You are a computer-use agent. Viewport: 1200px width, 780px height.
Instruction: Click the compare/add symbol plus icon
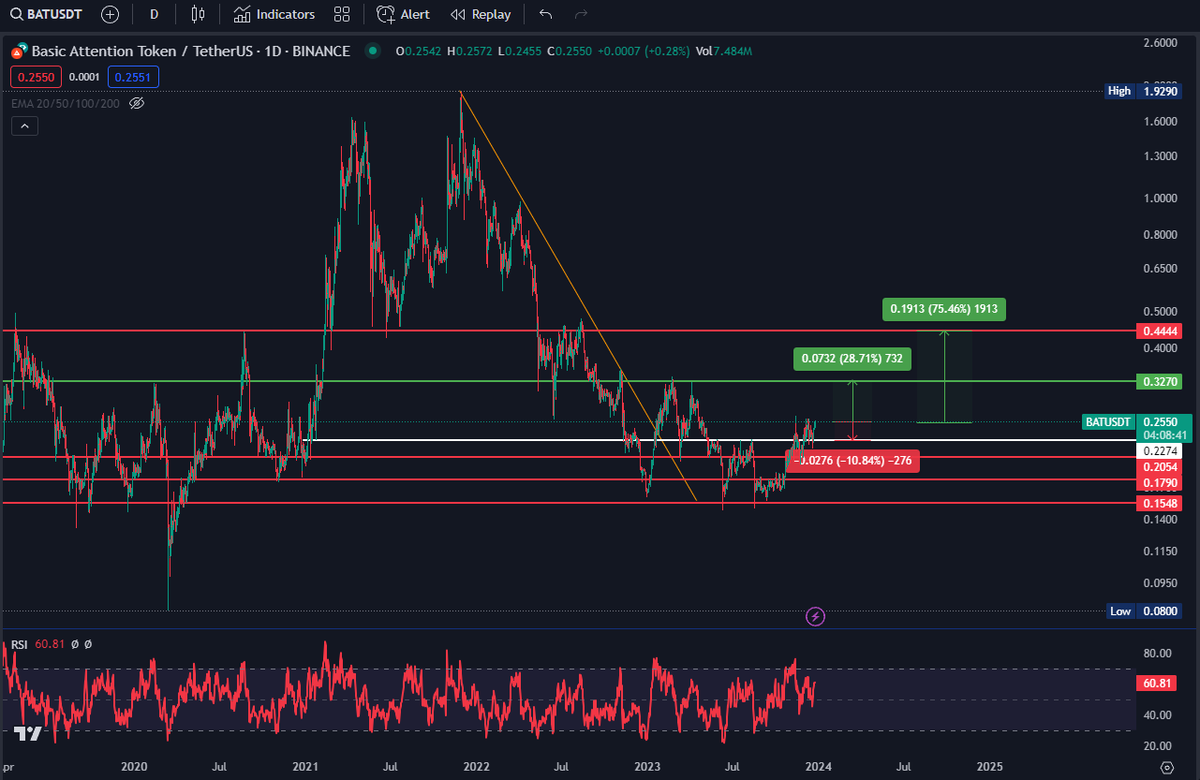109,14
